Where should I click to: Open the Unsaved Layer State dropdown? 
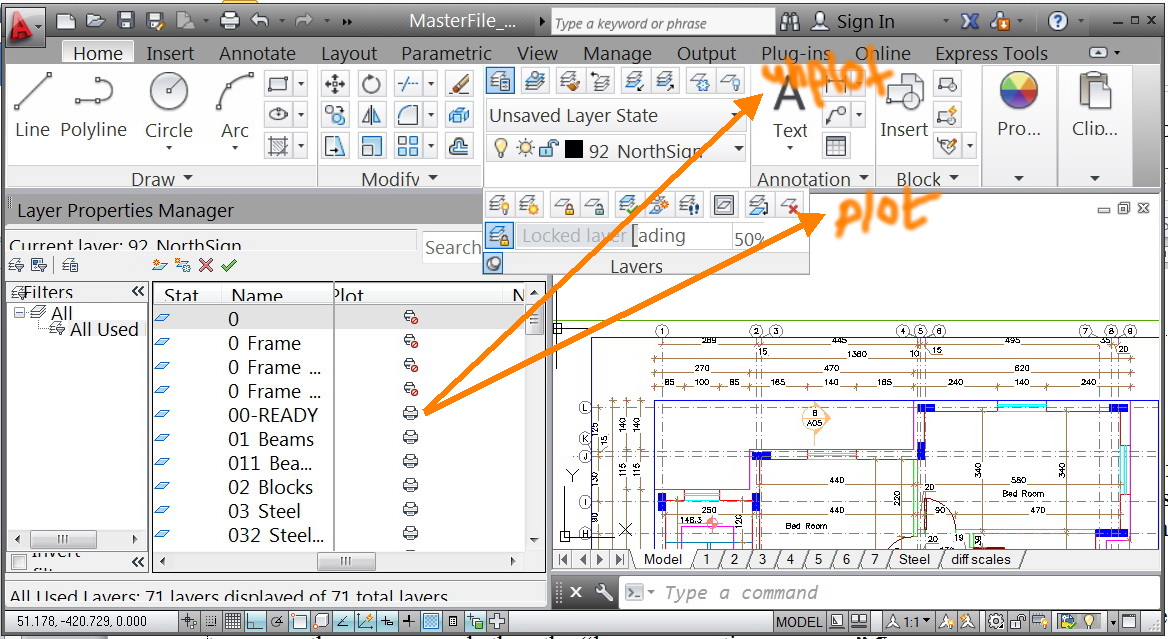coord(737,115)
